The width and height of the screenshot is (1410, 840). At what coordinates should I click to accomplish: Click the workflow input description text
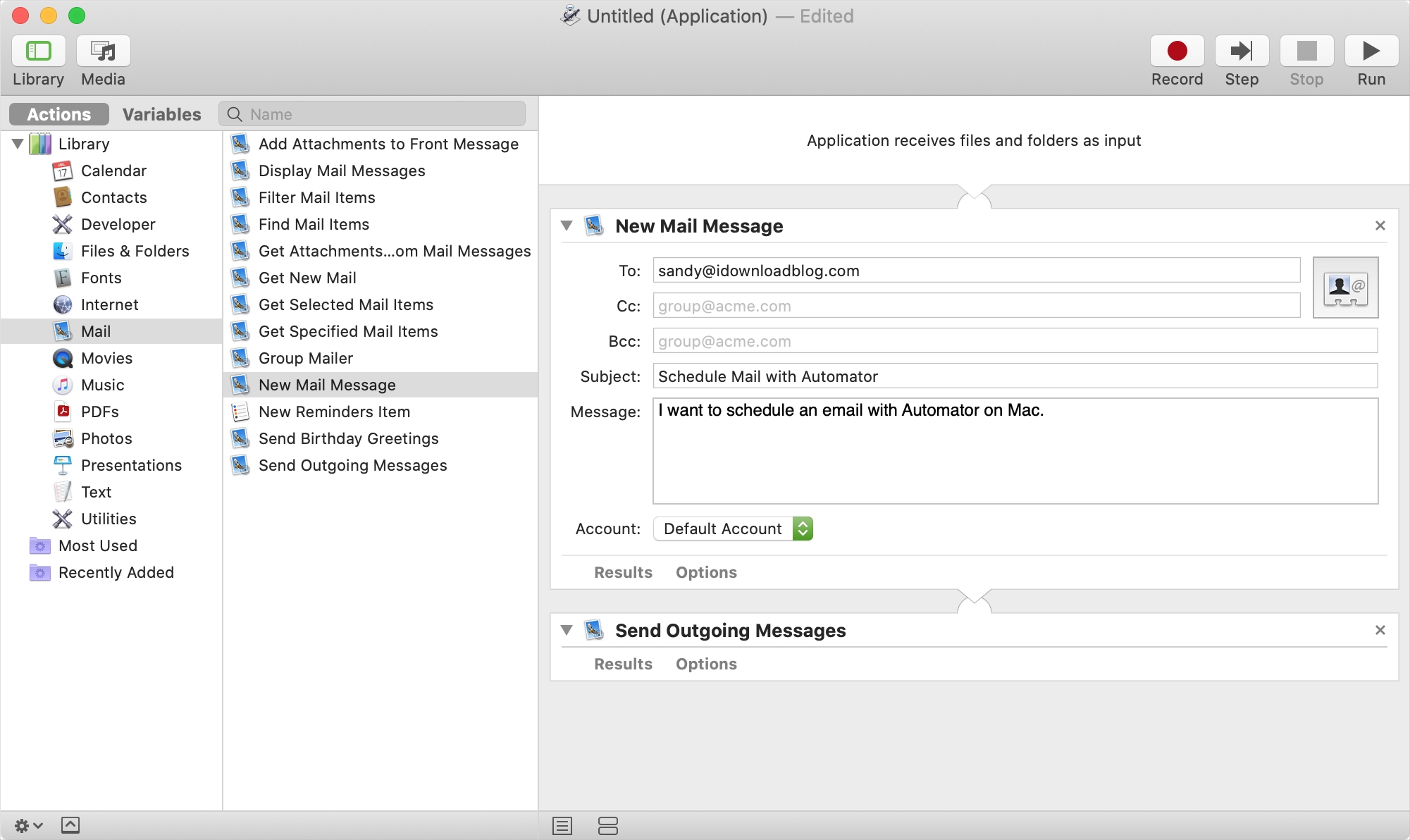(x=974, y=140)
